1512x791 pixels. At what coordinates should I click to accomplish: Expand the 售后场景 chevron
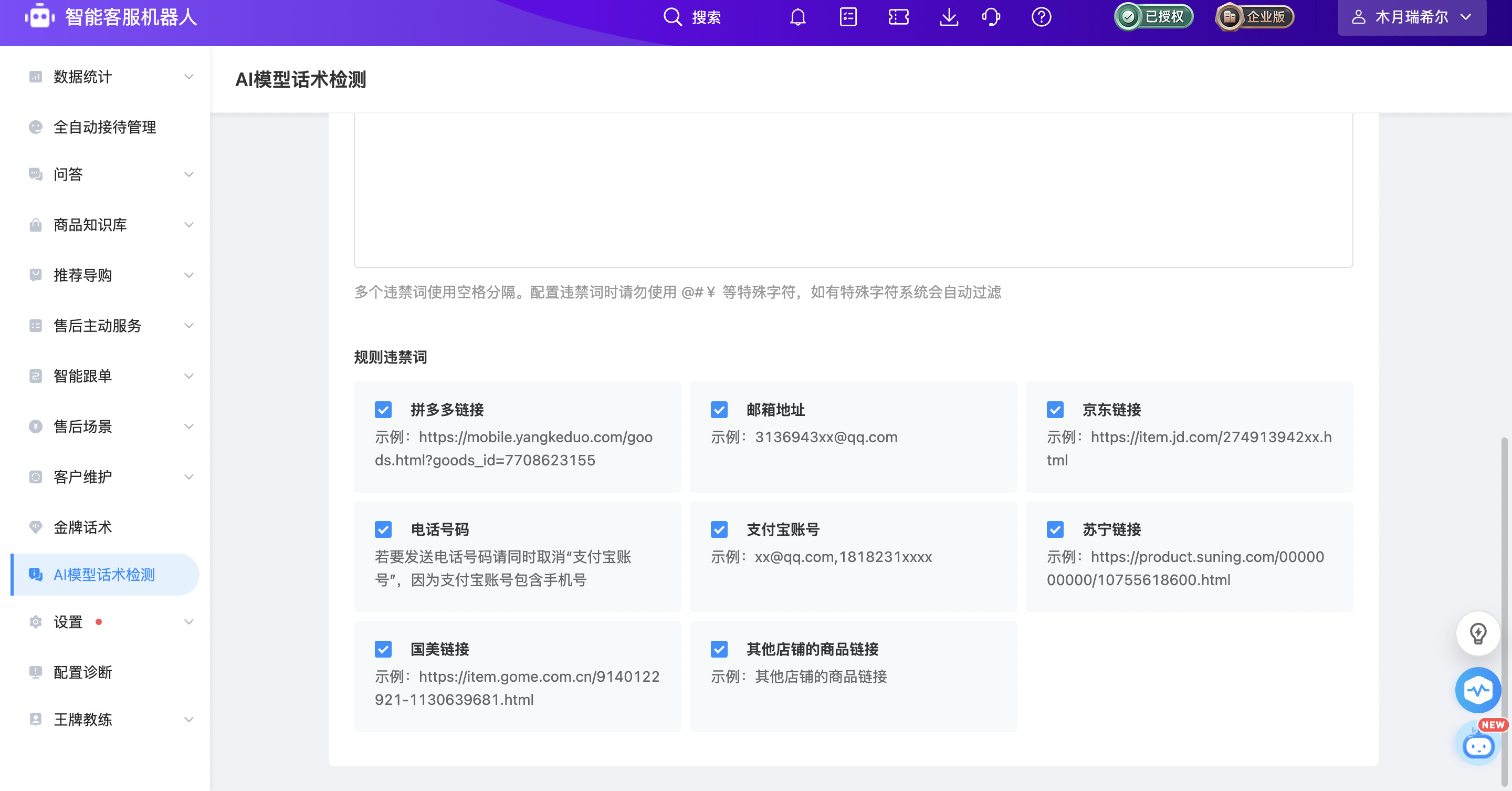click(x=189, y=426)
